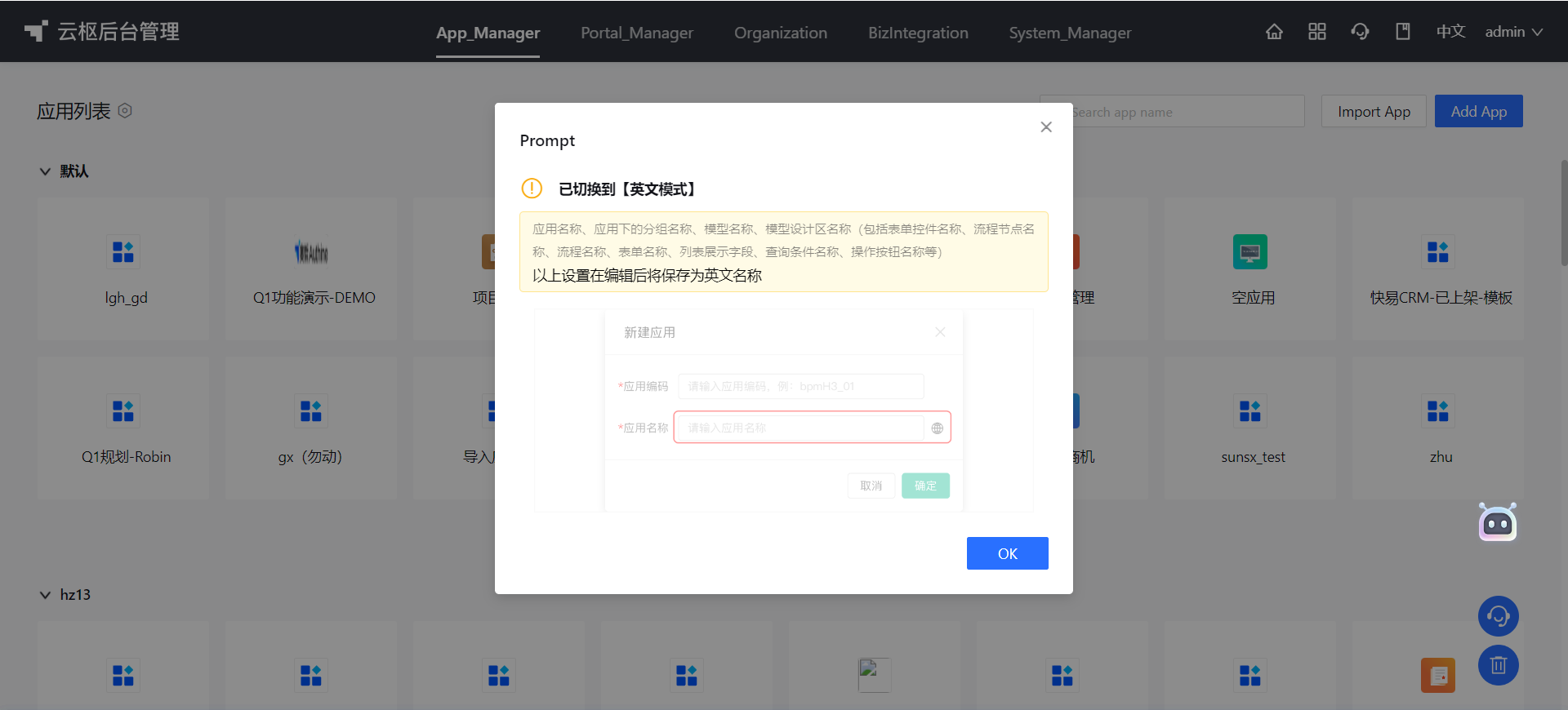This screenshot has width=1568, height=710.
Task: Open the lgh_gd app icon
Action: (x=123, y=252)
